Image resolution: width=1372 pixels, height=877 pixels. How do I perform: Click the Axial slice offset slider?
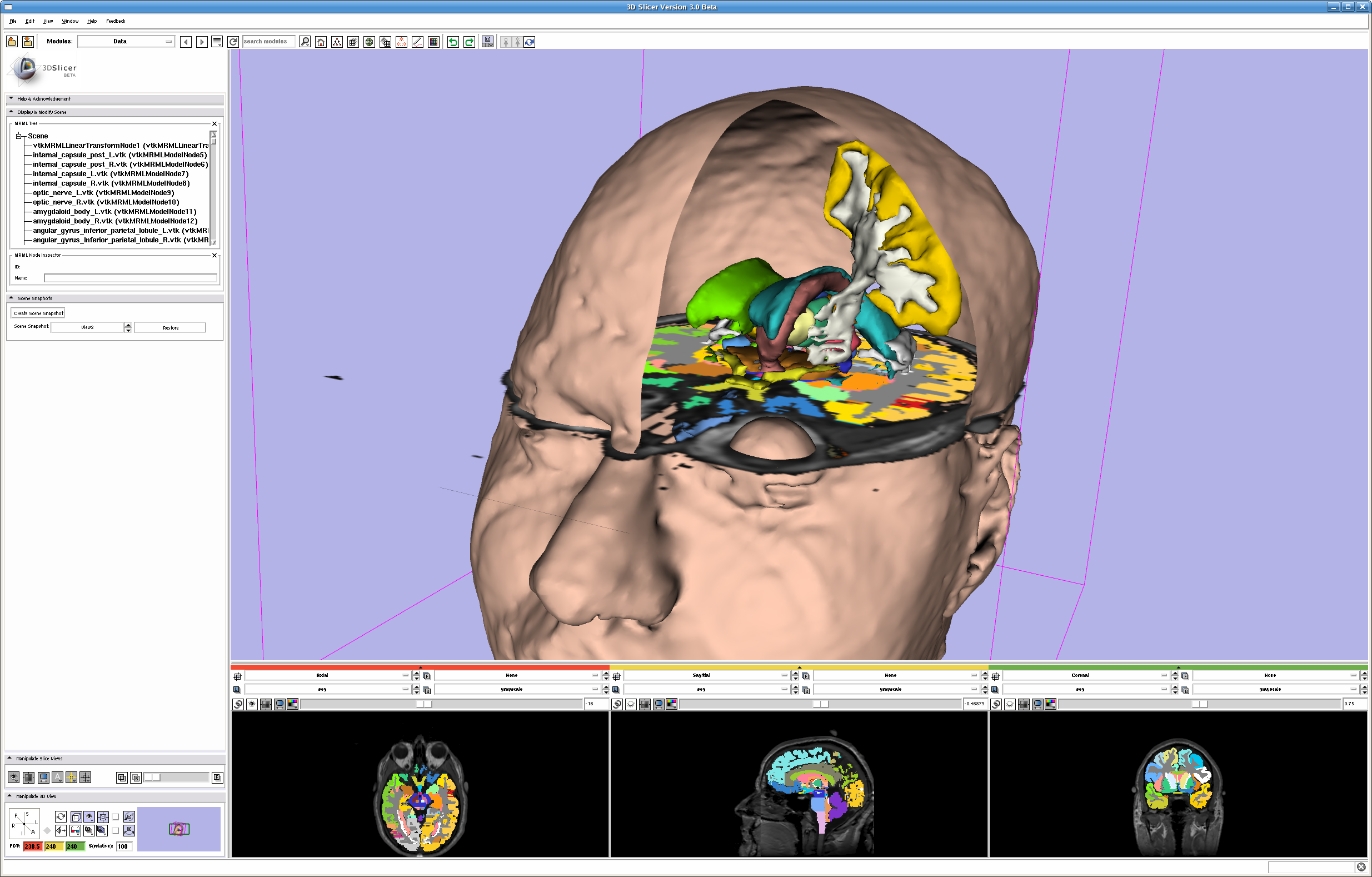[424, 704]
